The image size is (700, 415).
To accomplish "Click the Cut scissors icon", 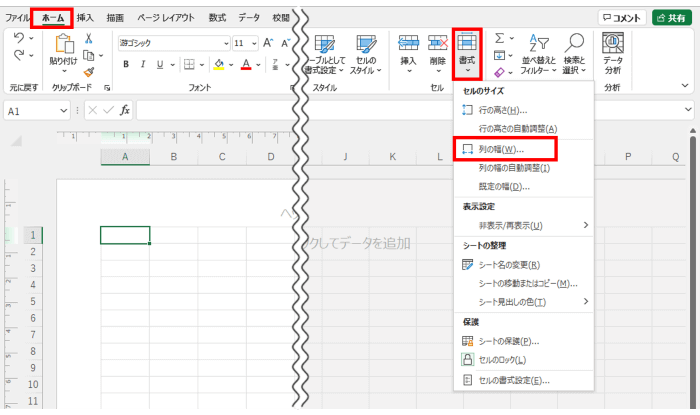I will click(x=89, y=39).
